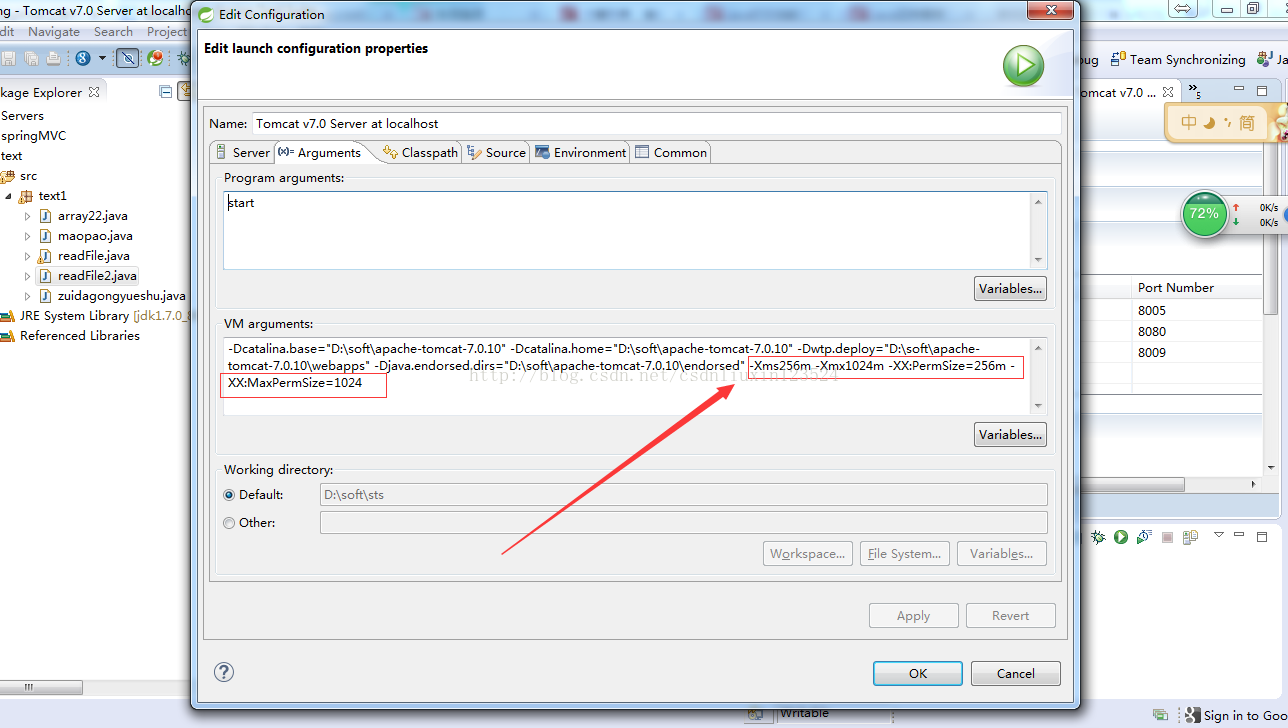Click the help question mark icon

click(224, 672)
